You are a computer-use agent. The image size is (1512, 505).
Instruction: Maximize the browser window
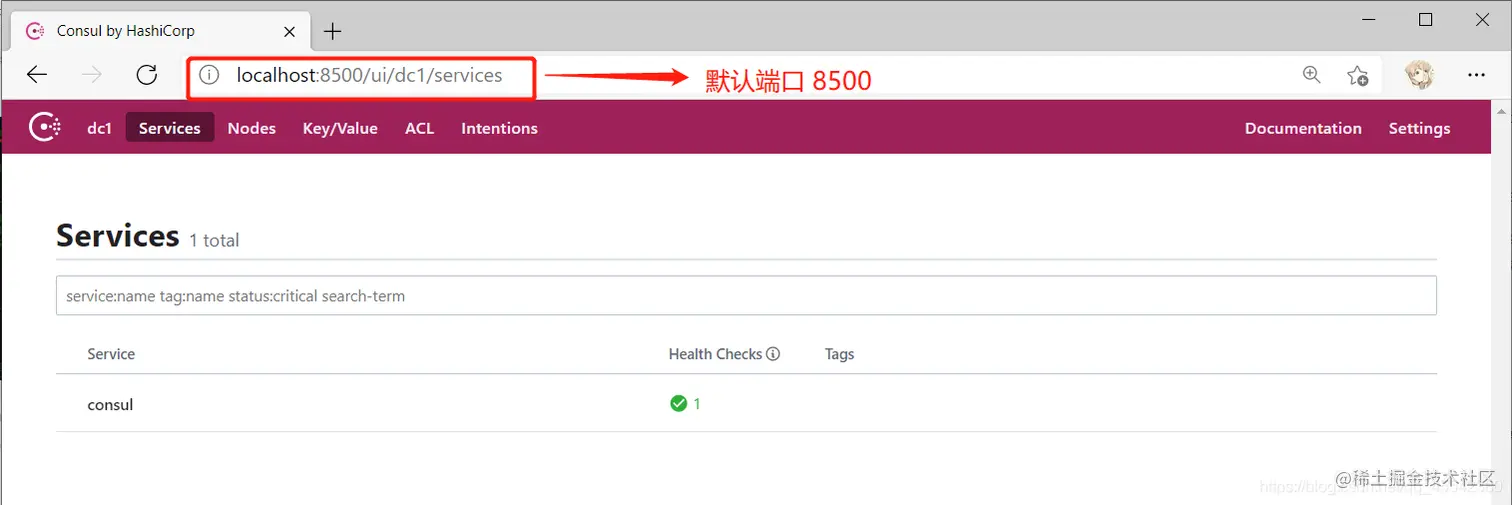coord(1426,20)
